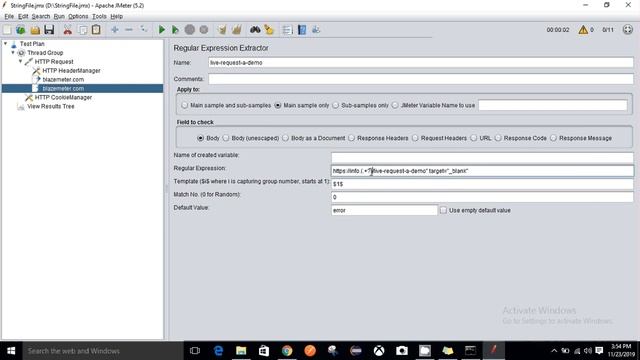This screenshot has height=360, width=640.
Task: Enable Use empty default value checkbox
Action: [444, 210]
